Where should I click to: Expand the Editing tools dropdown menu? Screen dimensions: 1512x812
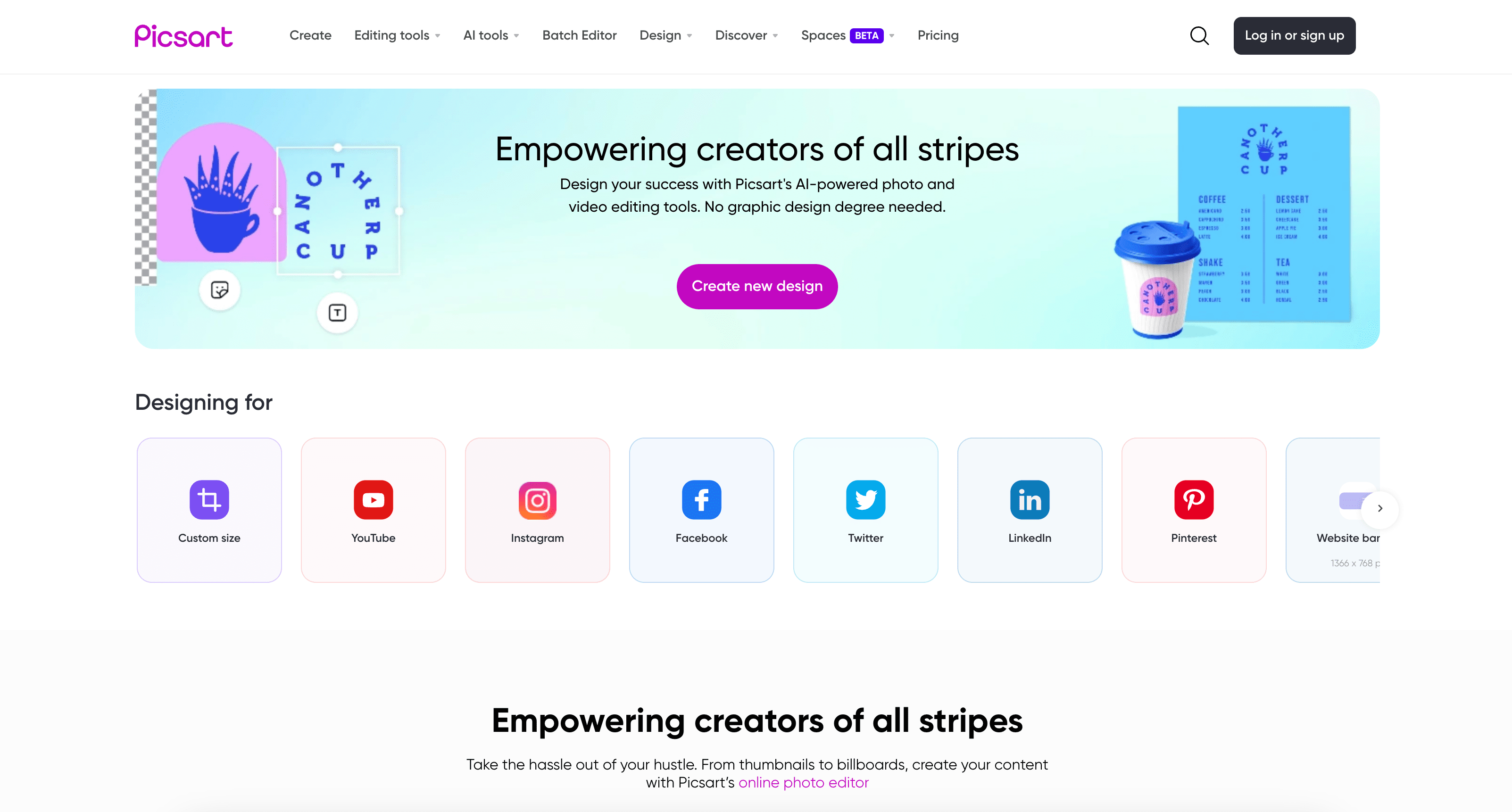(397, 35)
